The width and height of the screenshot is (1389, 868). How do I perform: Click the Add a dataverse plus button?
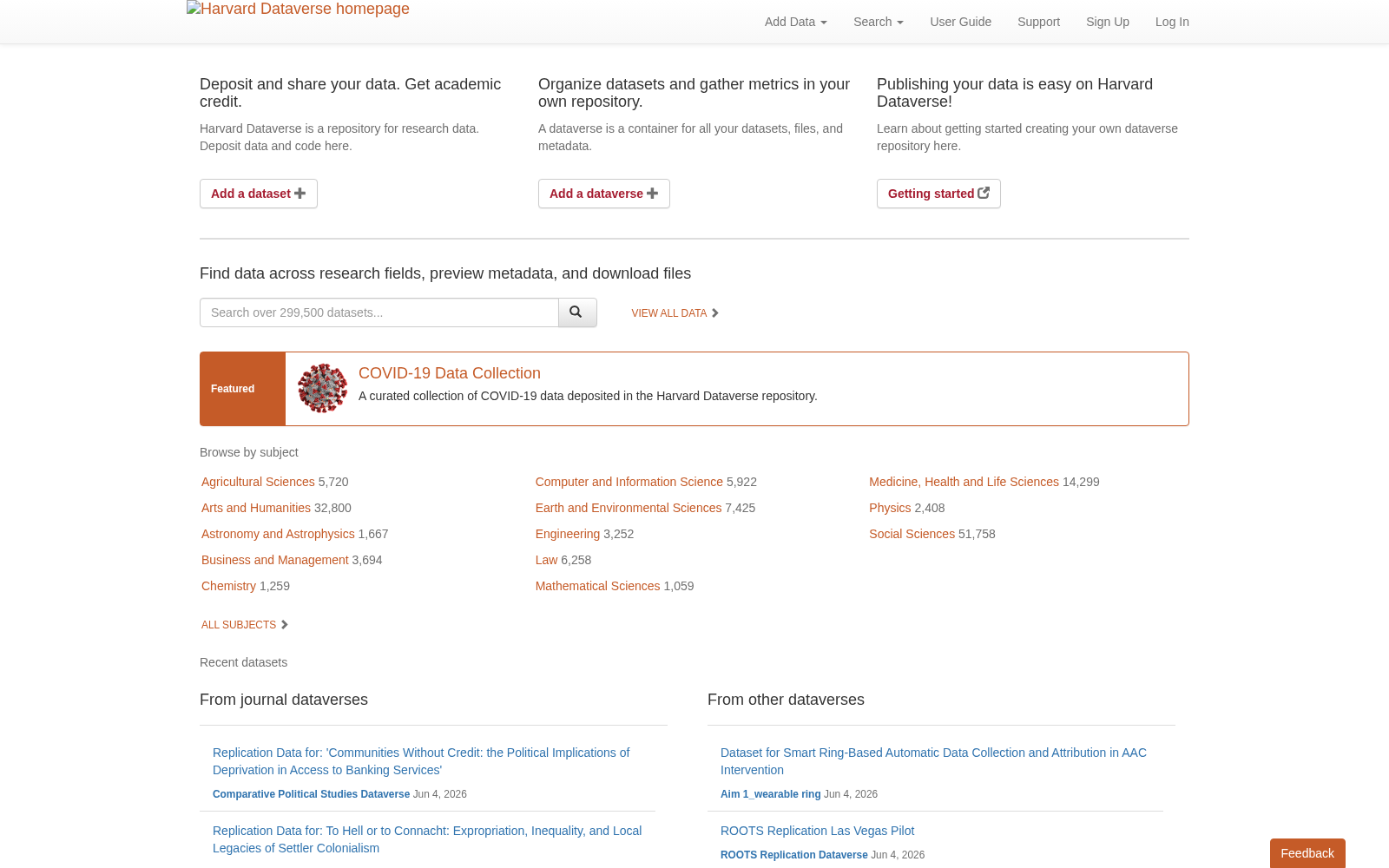click(604, 194)
